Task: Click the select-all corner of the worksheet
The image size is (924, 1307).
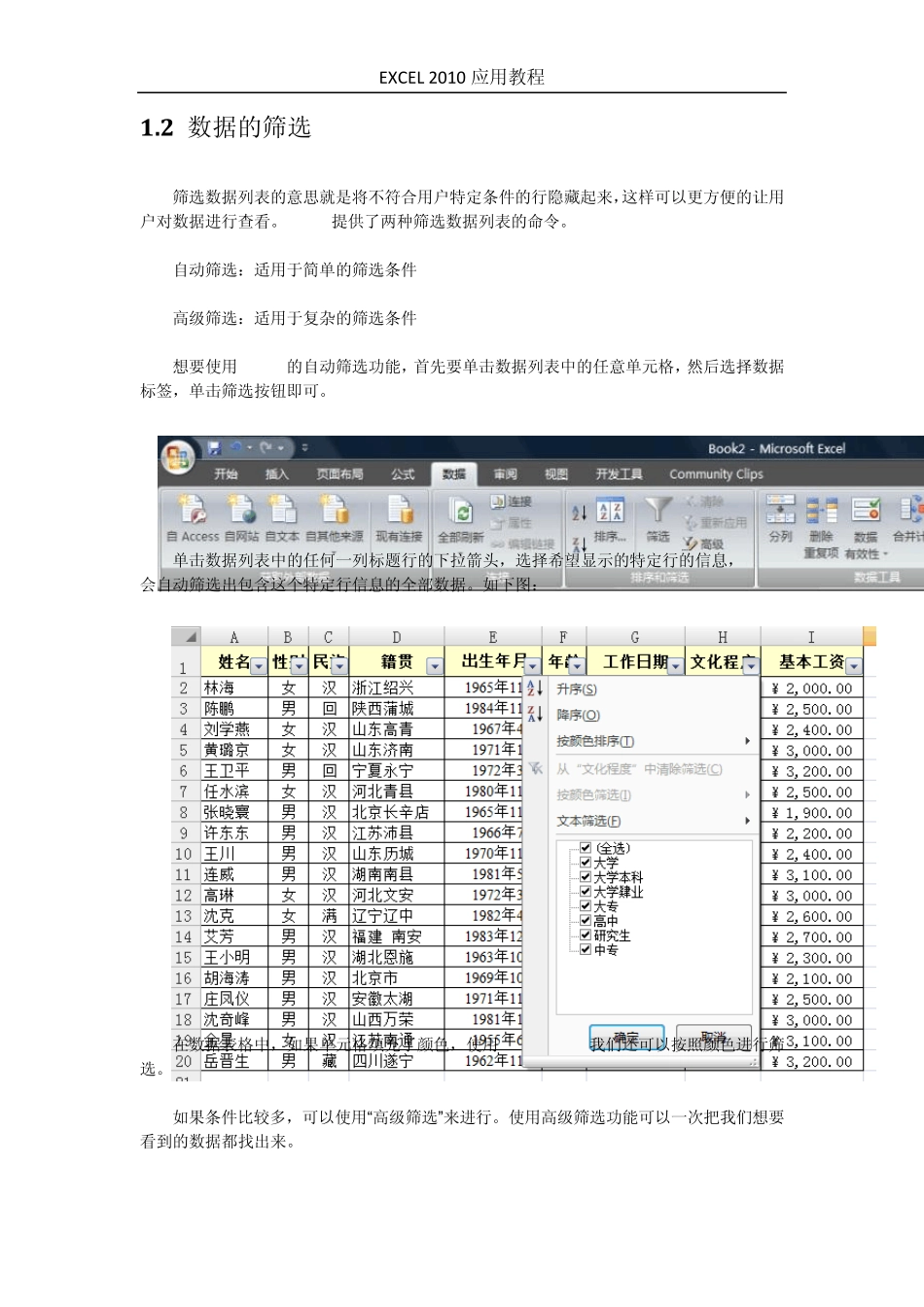Action: [186, 637]
